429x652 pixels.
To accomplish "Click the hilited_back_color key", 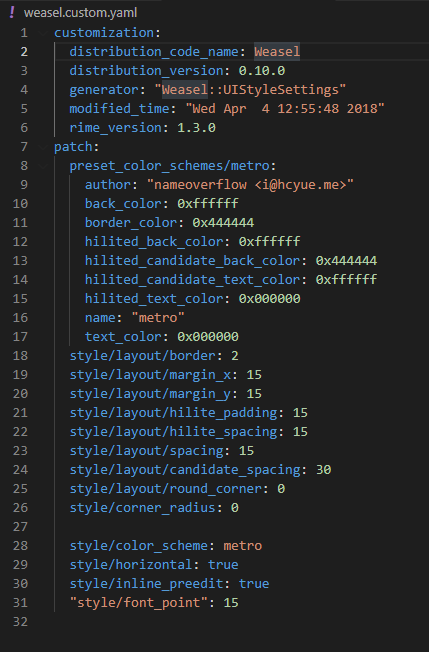I will coord(154,241).
